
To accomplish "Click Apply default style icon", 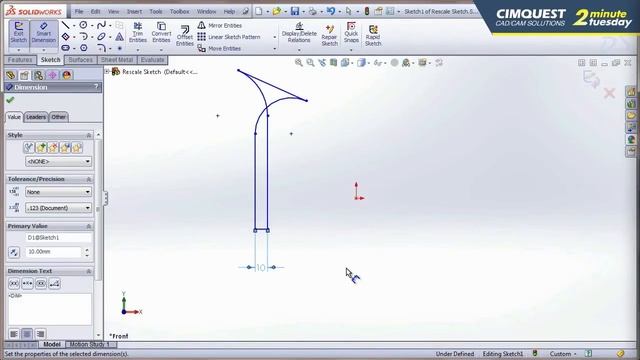I will click(x=28, y=147).
